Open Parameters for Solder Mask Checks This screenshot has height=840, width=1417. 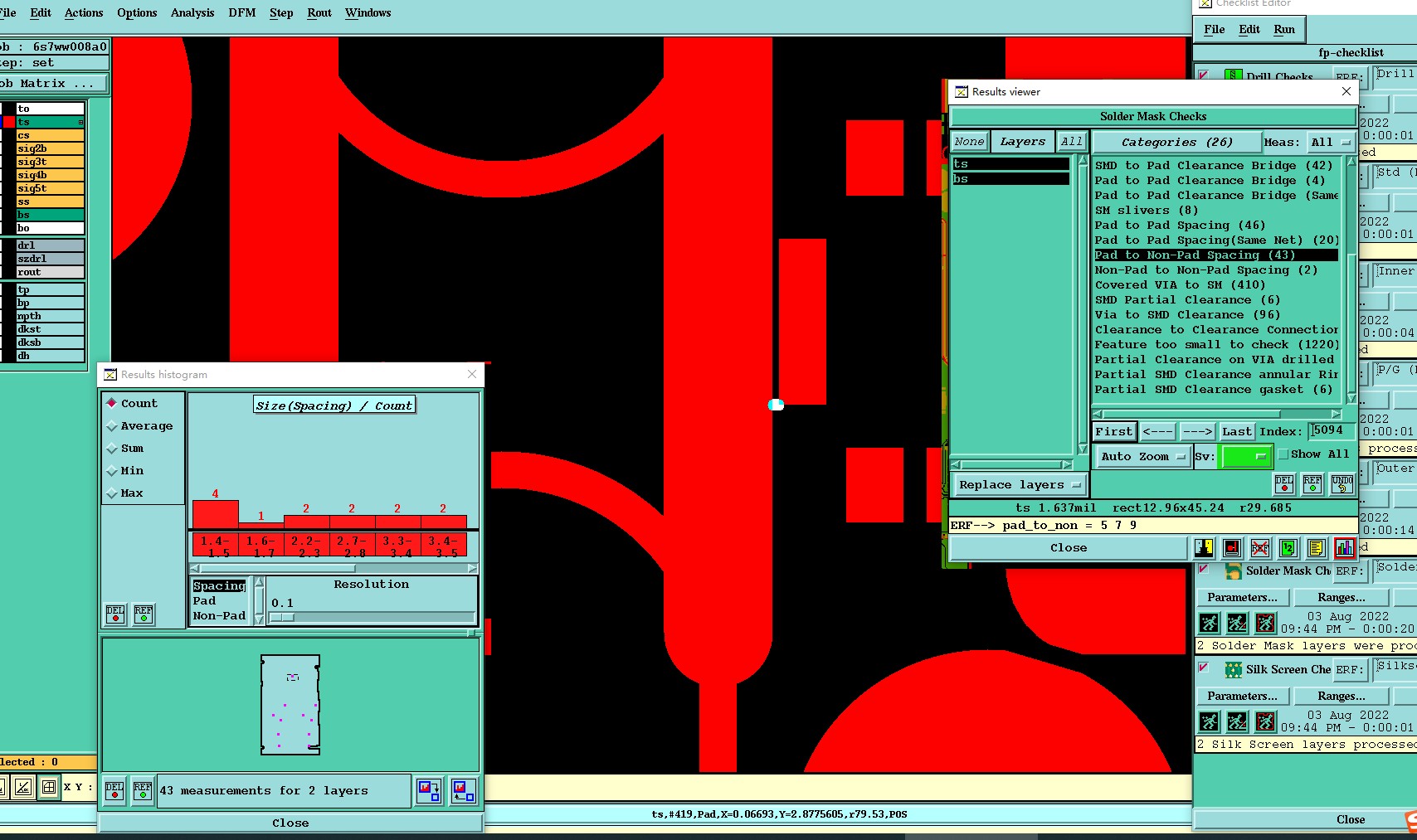click(x=1242, y=597)
